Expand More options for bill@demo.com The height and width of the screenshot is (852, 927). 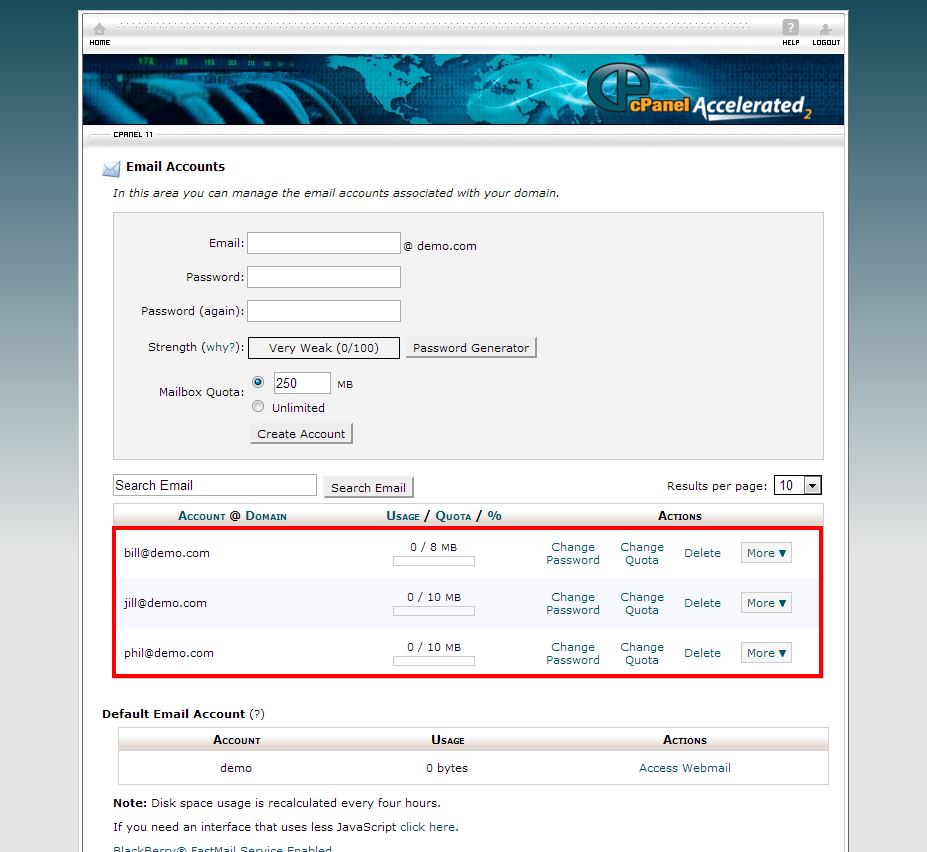point(766,553)
